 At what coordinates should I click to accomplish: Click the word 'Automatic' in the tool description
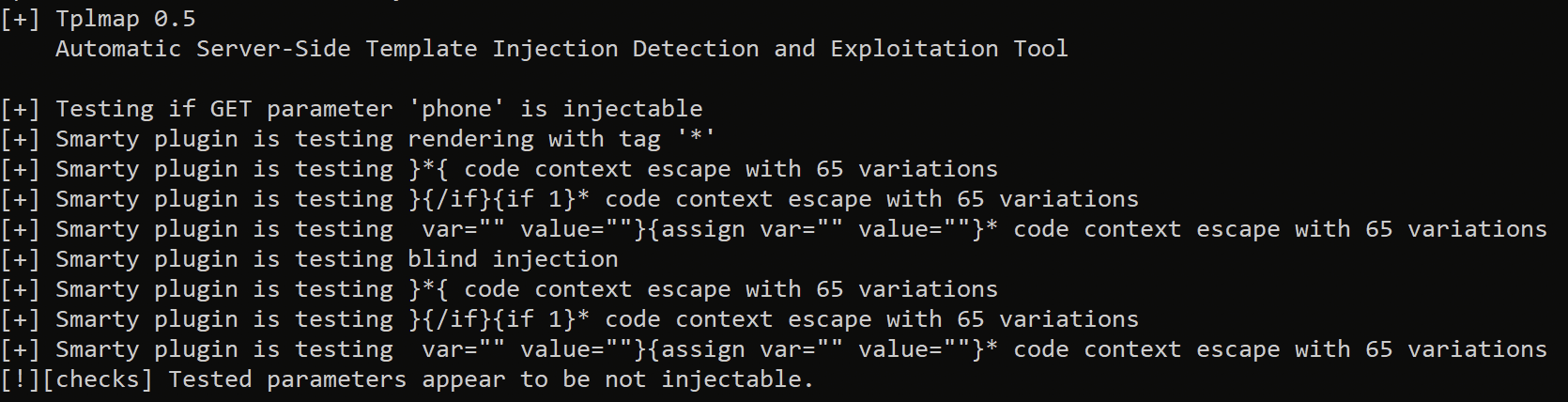[x=117, y=49]
